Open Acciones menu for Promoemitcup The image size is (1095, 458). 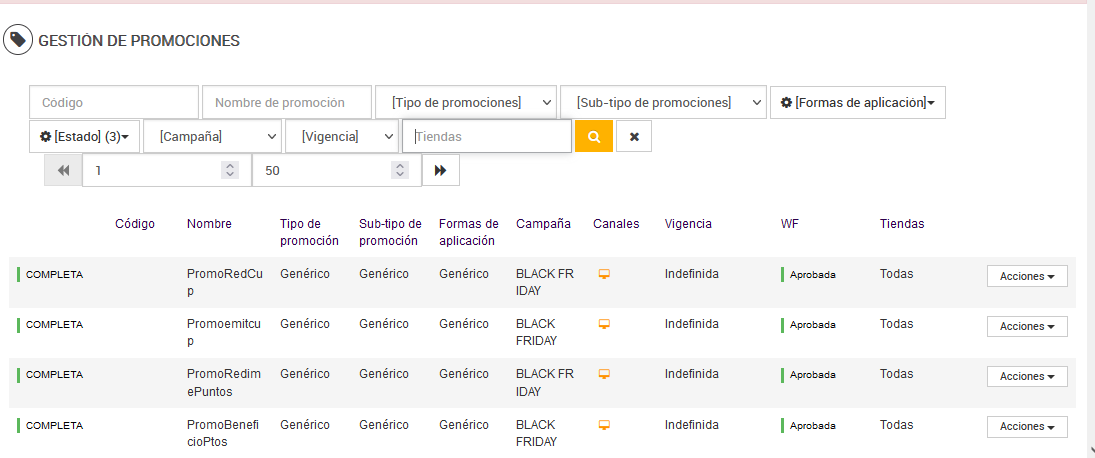click(x=1027, y=326)
